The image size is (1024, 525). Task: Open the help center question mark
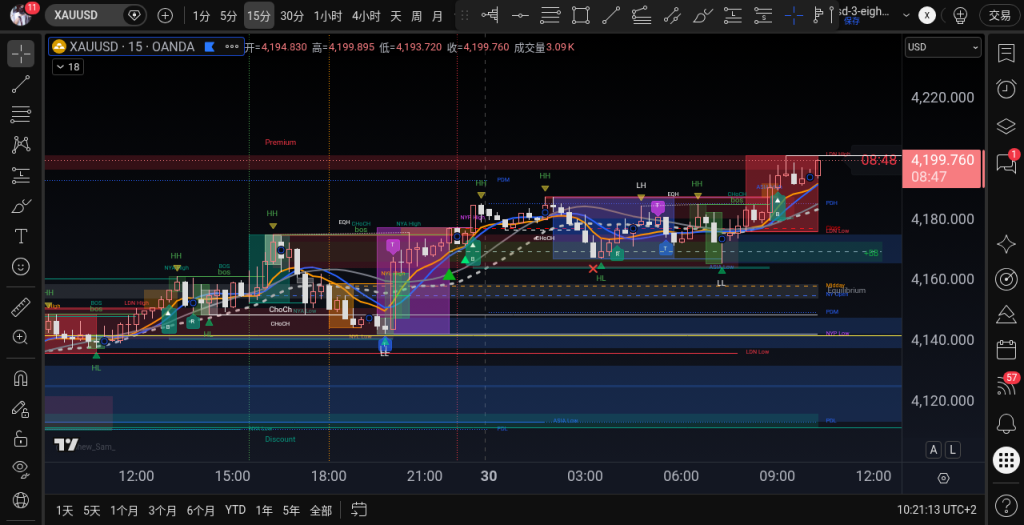coord(1006,505)
